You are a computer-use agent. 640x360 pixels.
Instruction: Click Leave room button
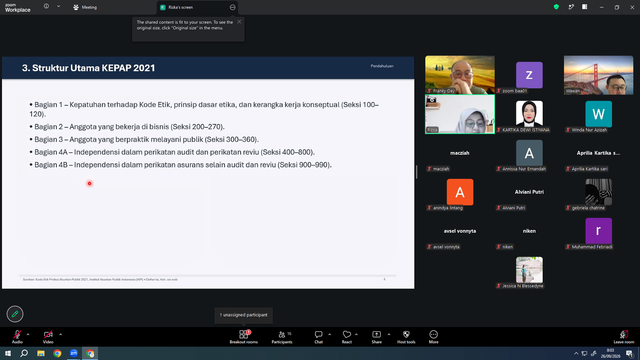pos(624,337)
